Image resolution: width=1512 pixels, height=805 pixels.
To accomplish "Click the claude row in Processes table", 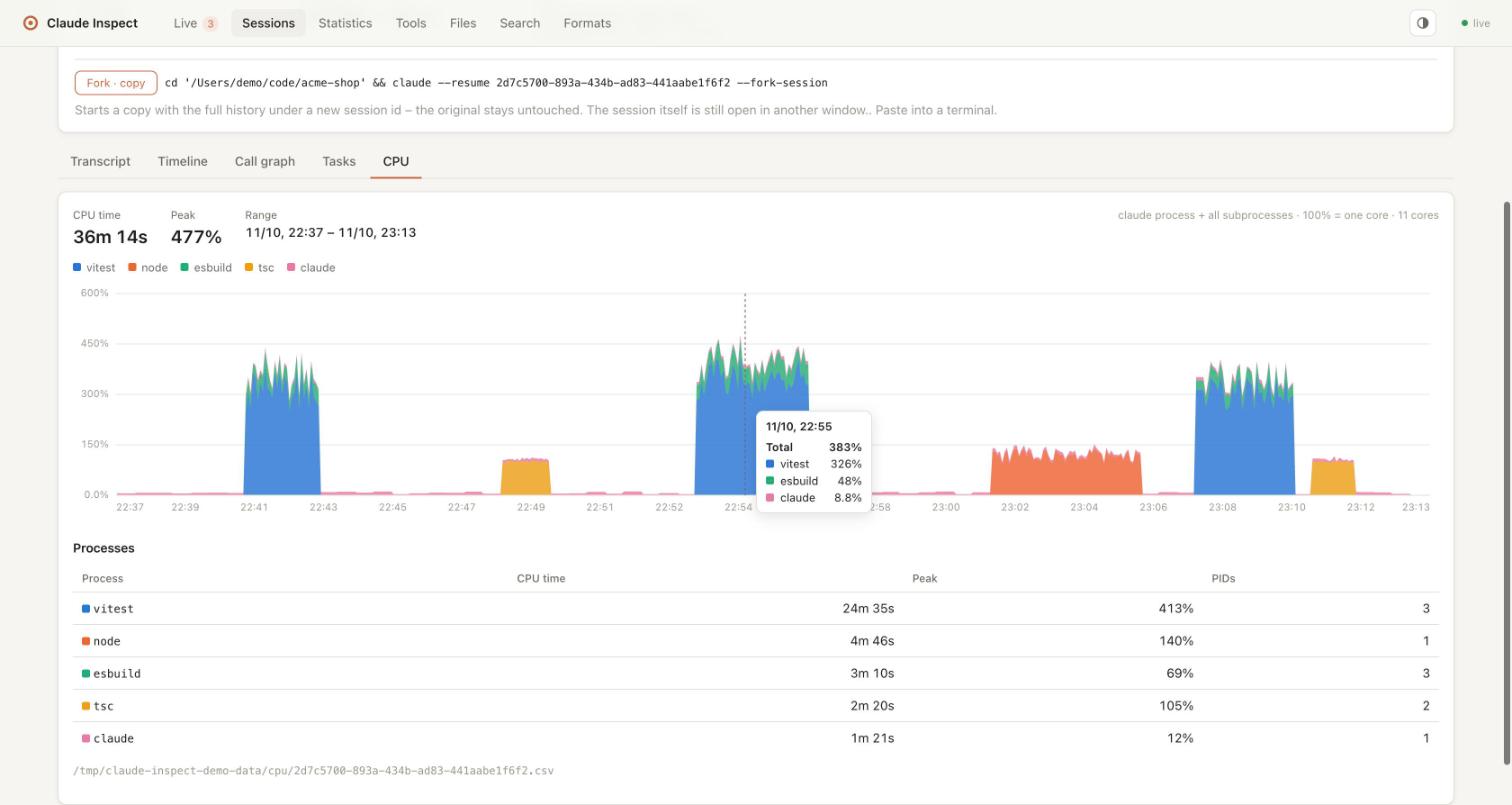I will pos(756,738).
